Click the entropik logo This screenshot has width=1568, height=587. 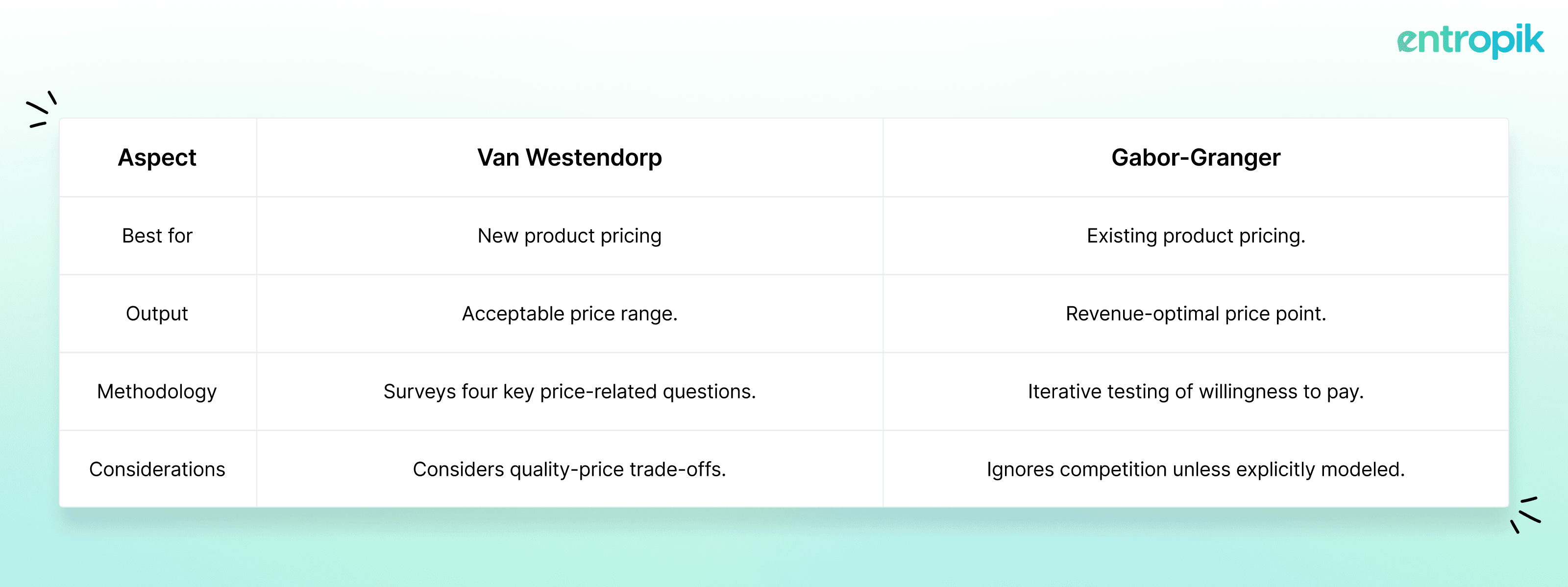coord(1470,41)
